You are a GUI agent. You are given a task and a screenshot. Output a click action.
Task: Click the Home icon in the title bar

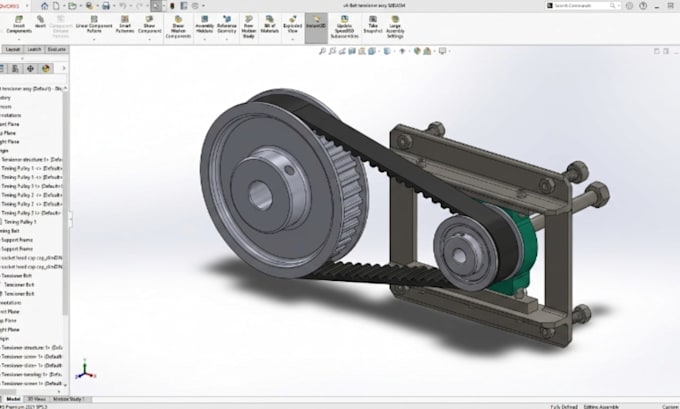click(x=45, y=6)
